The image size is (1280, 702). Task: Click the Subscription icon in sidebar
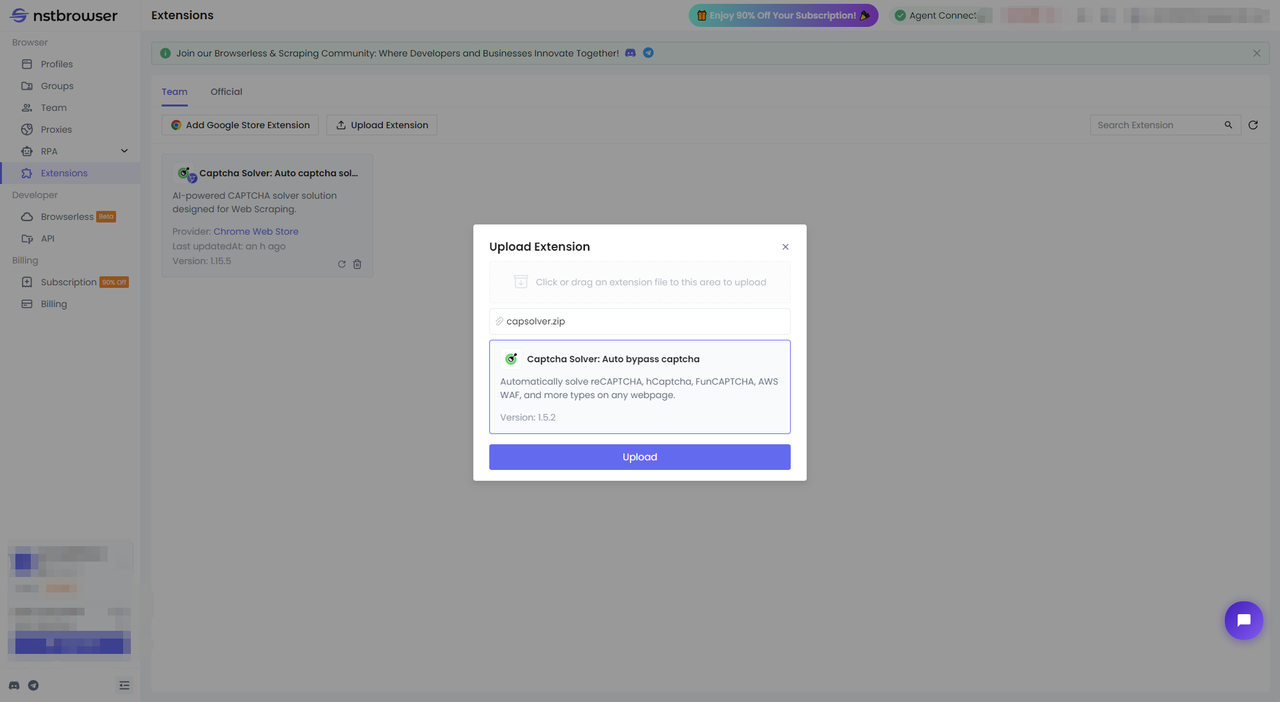27,282
